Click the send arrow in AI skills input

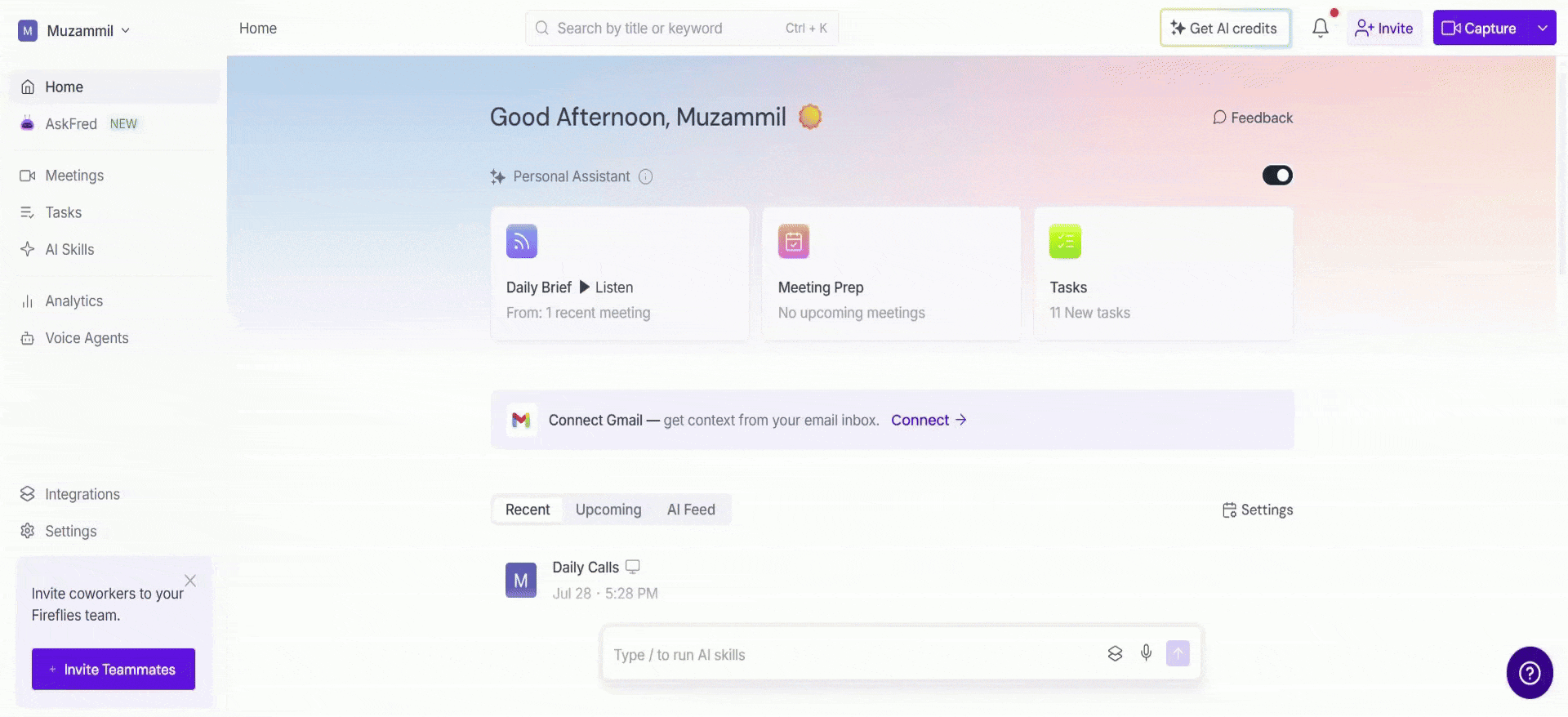pyautogui.click(x=1178, y=653)
